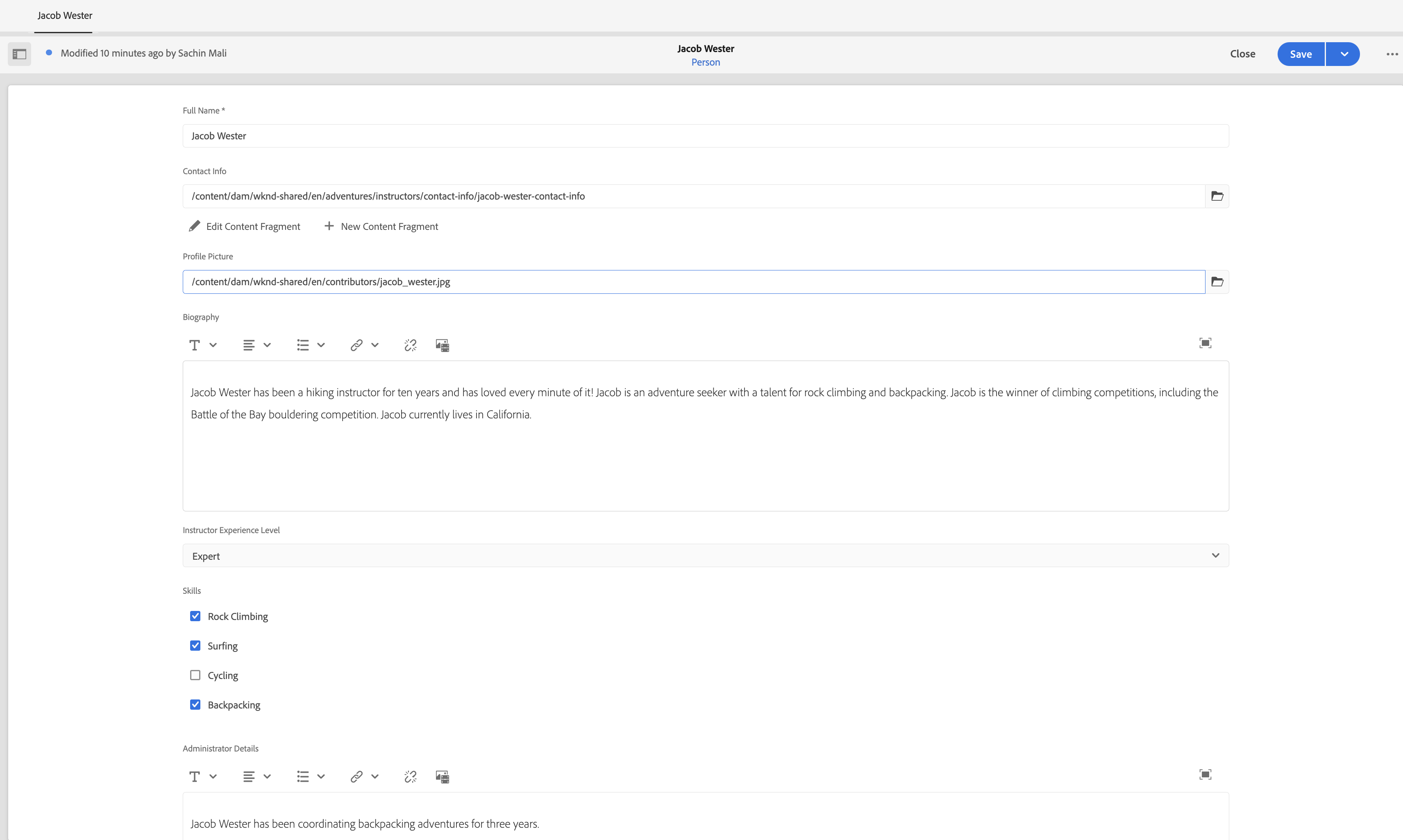Select the Jacob Wester tab
Image resolution: width=1403 pixels, height=840 pixels.
(x=64, y=15)
